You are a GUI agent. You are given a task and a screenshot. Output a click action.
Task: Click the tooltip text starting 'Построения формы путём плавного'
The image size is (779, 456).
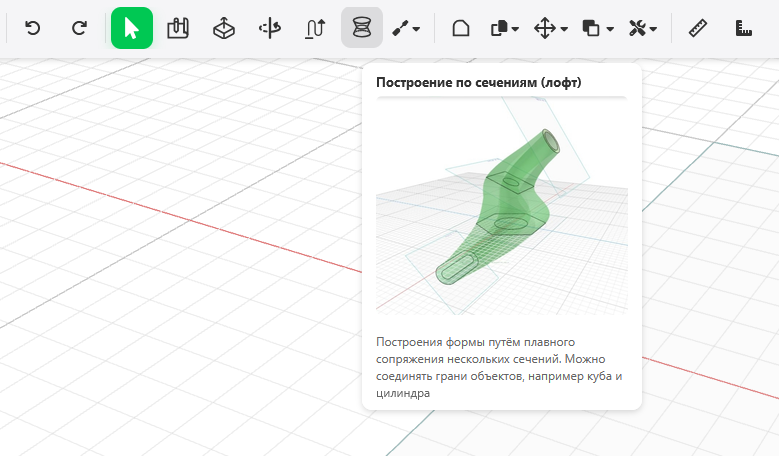(x=499, y=368)
